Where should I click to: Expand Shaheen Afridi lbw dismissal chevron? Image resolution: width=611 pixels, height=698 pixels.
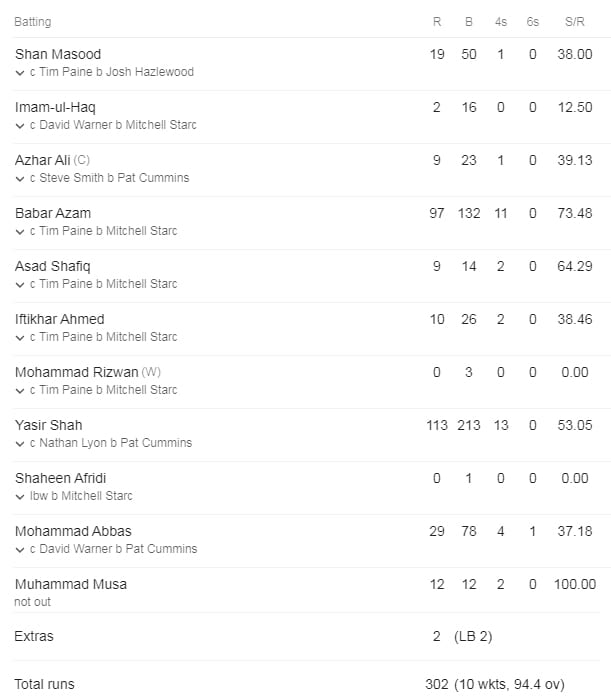(20, 496)
